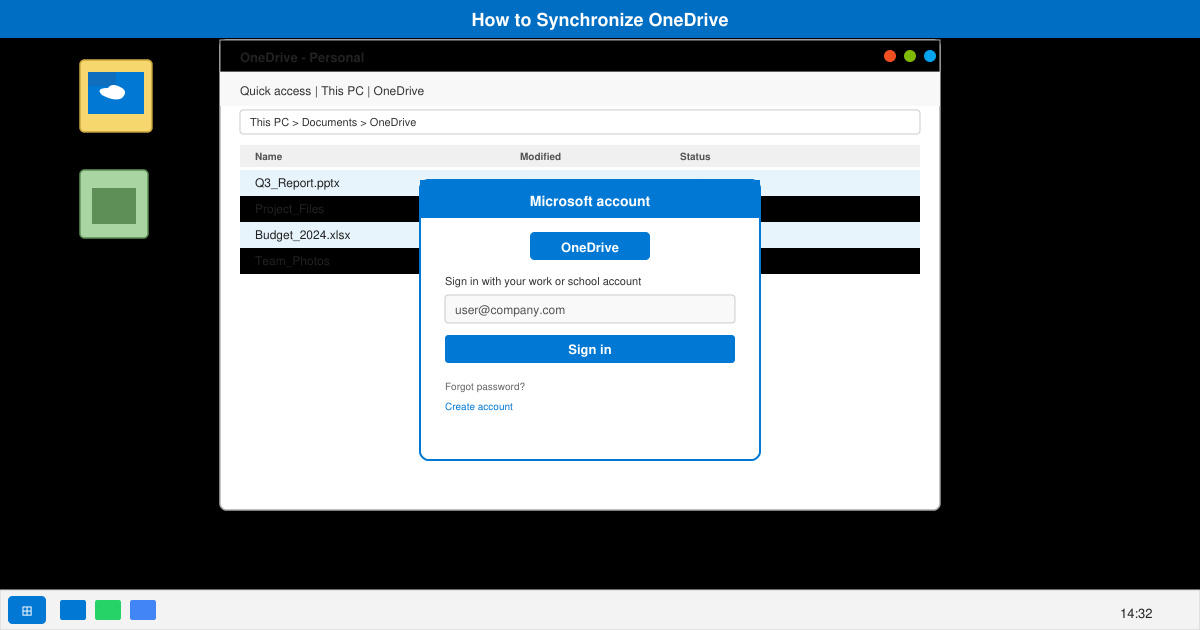Screen dimensions: 1200x630
Task: Select OneDrive in the navigation bar
Action: click(399, 91)
